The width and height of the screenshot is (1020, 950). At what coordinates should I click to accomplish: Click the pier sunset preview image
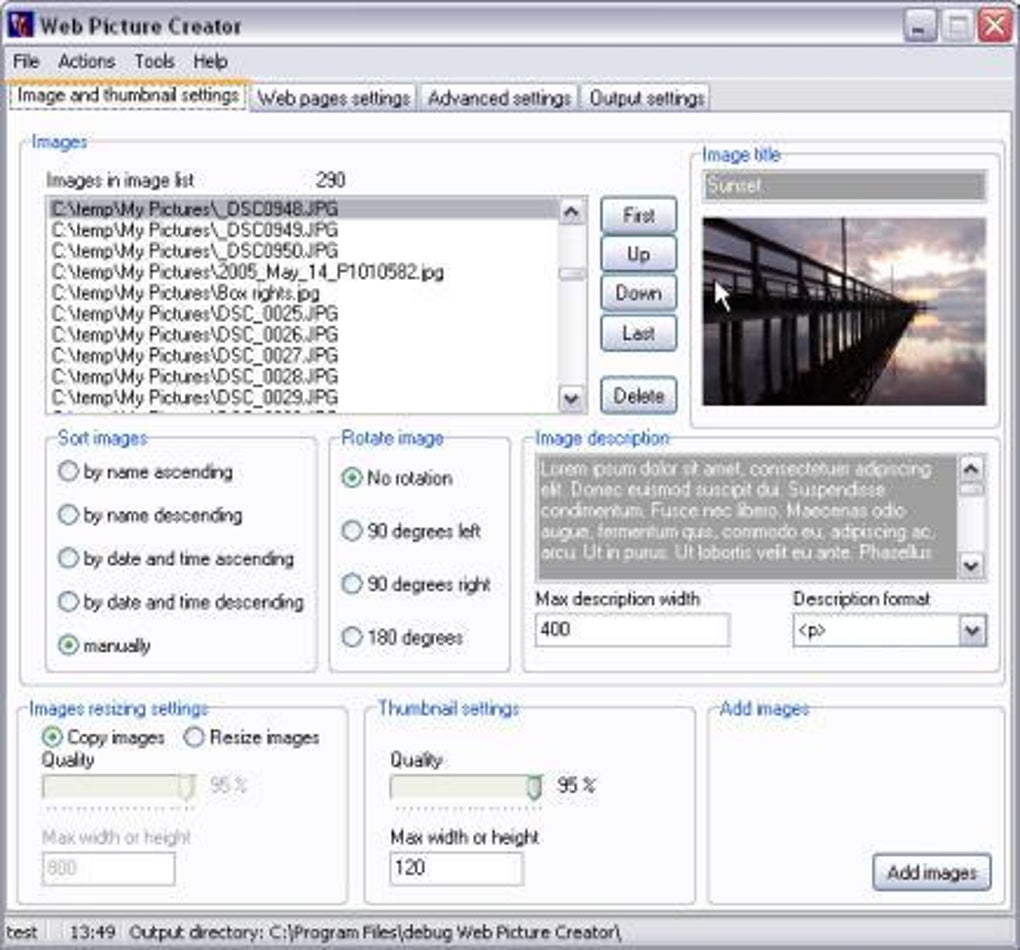click(844, 312)
